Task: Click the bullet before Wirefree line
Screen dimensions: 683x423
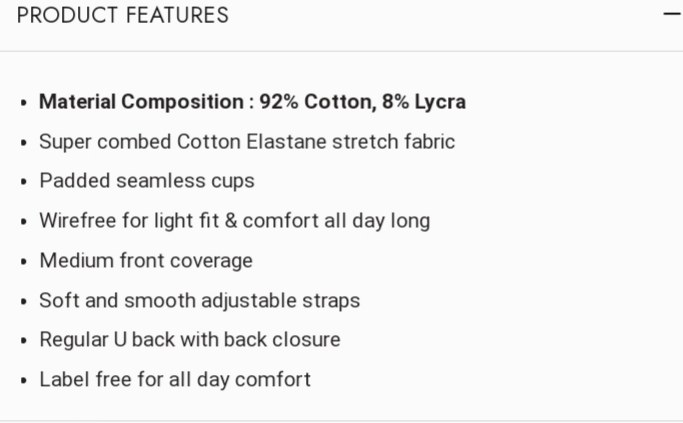Action: [x=23, y=222]
